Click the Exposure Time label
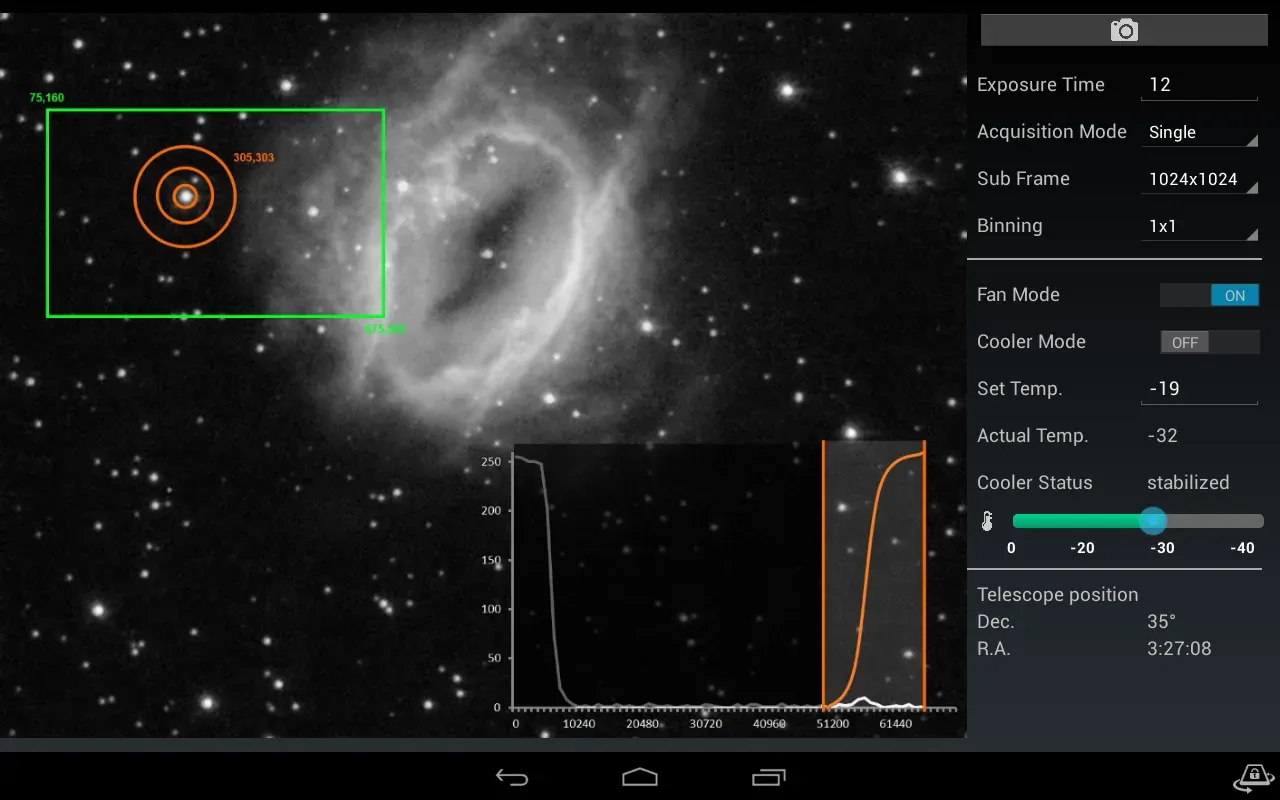The image size is (1280, 800). 1041,85
